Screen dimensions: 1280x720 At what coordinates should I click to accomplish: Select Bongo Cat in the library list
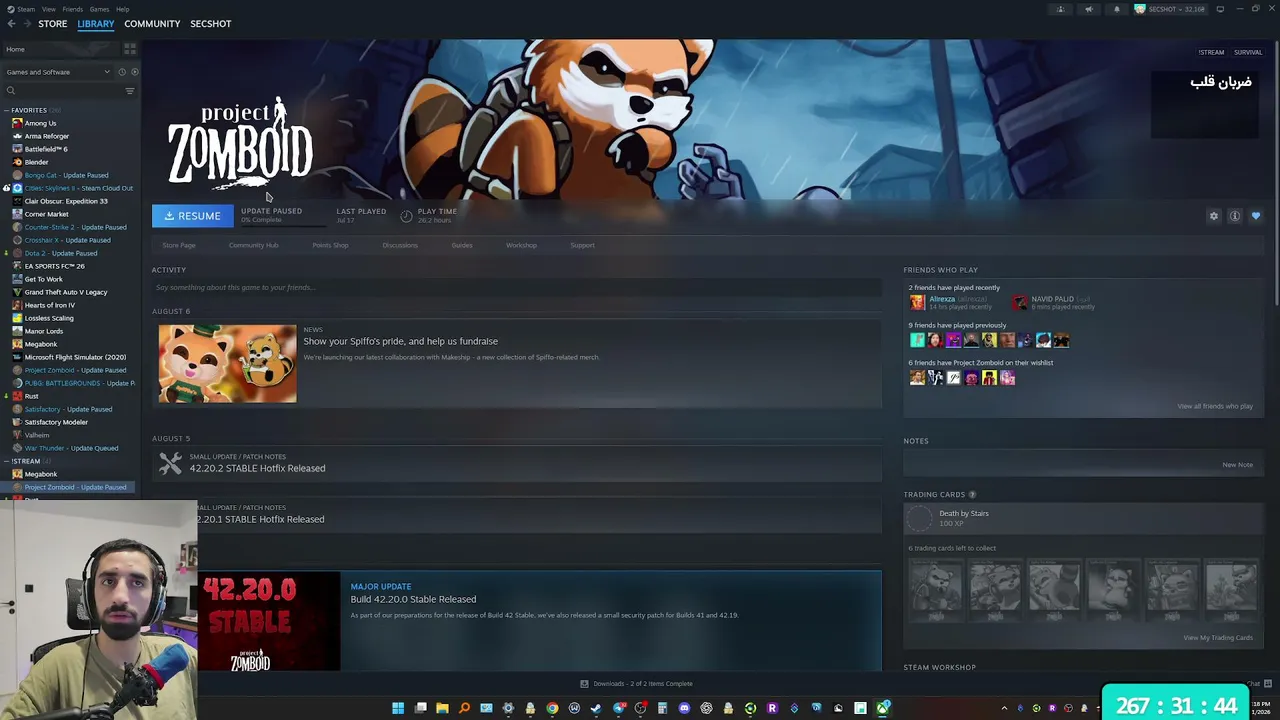coord(66,175)
